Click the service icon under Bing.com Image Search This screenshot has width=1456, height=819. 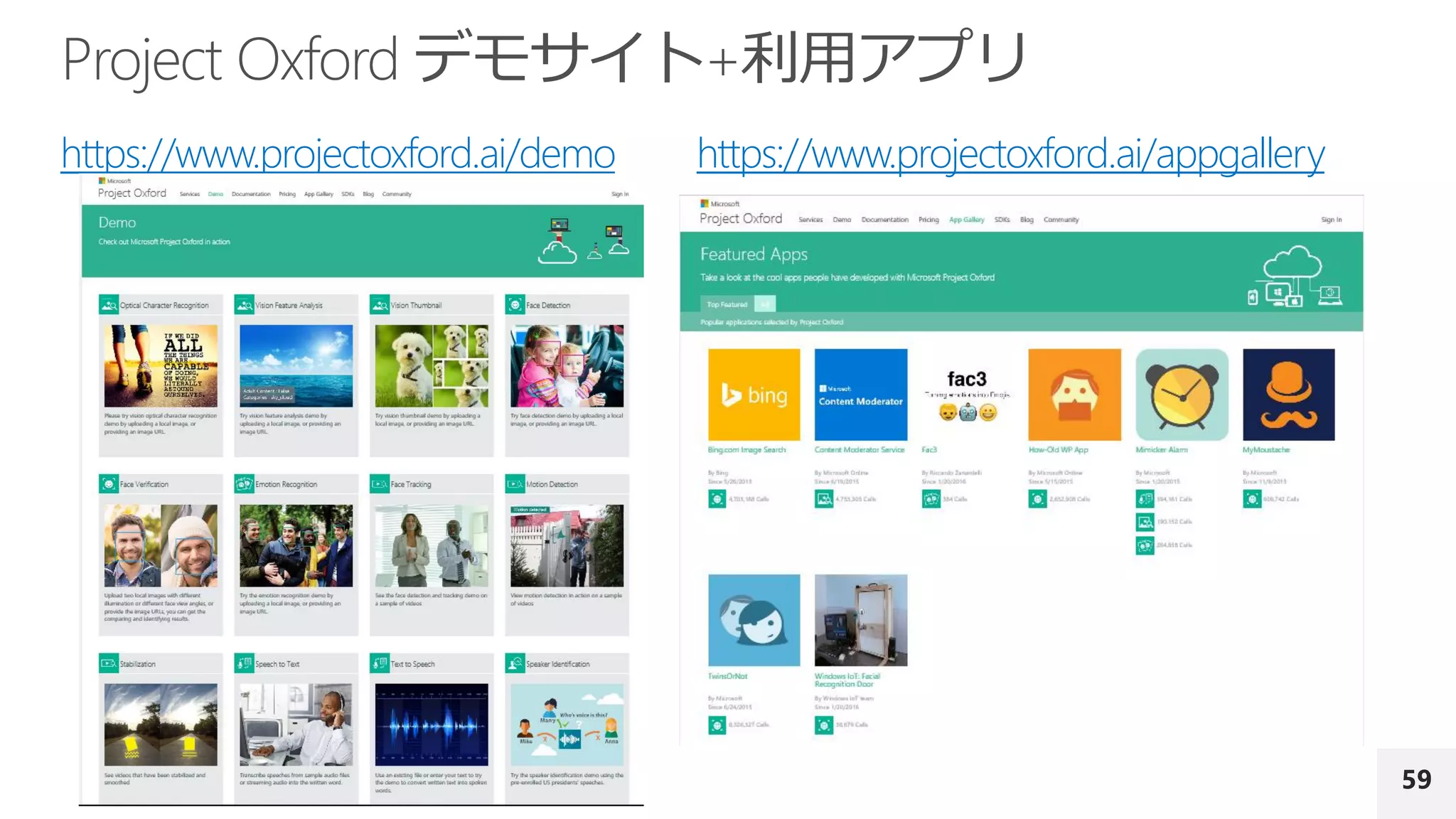pos(717,499)
